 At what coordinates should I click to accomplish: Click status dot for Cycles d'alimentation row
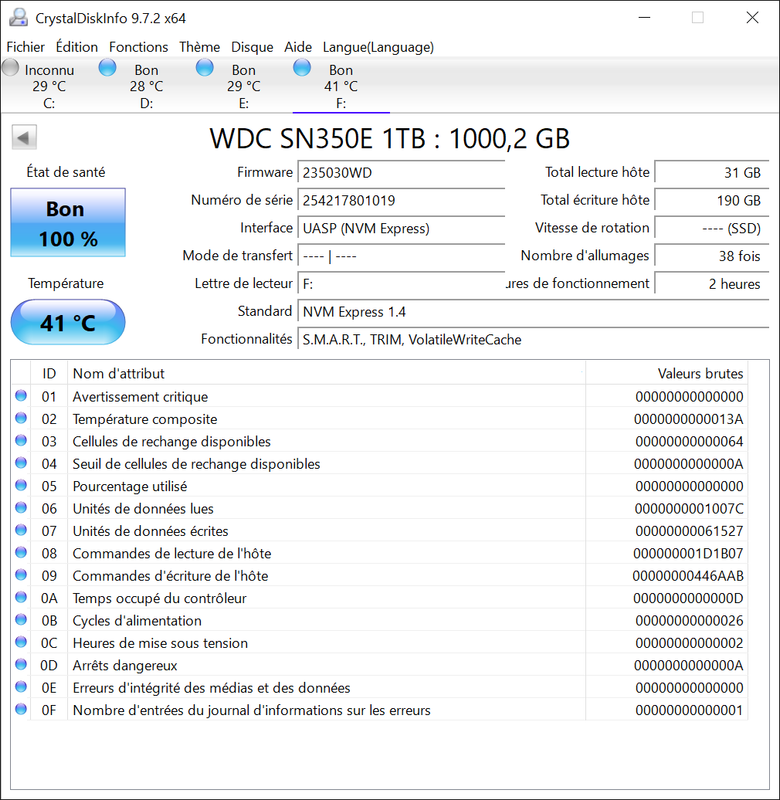21,619
